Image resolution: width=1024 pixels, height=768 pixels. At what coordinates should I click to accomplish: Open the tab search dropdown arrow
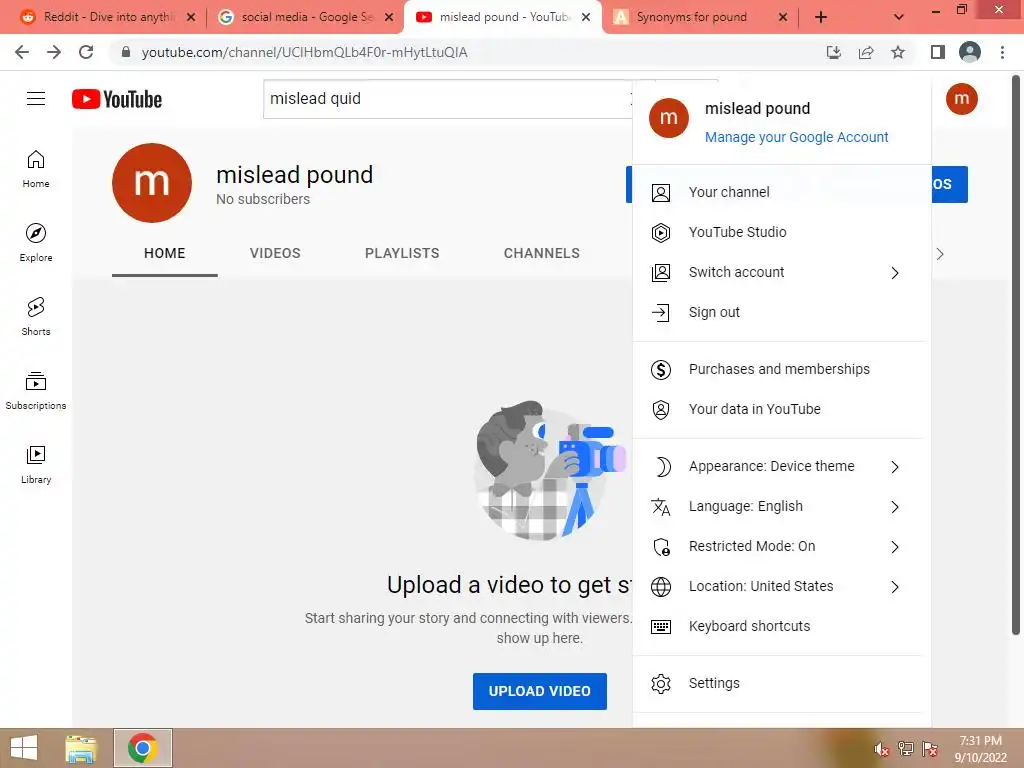pyautogui.click(x=899, y=17)
